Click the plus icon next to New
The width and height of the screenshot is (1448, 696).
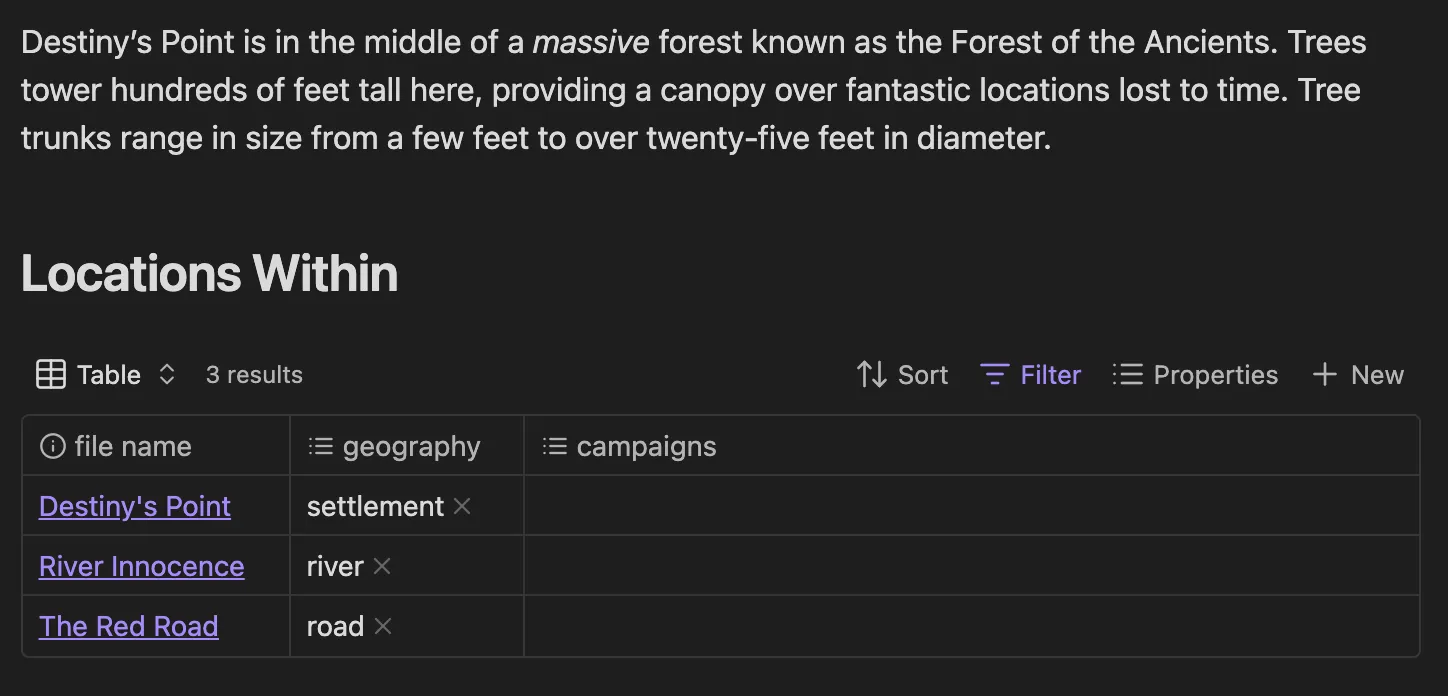pyautogui.click(x=1323, y=374)
